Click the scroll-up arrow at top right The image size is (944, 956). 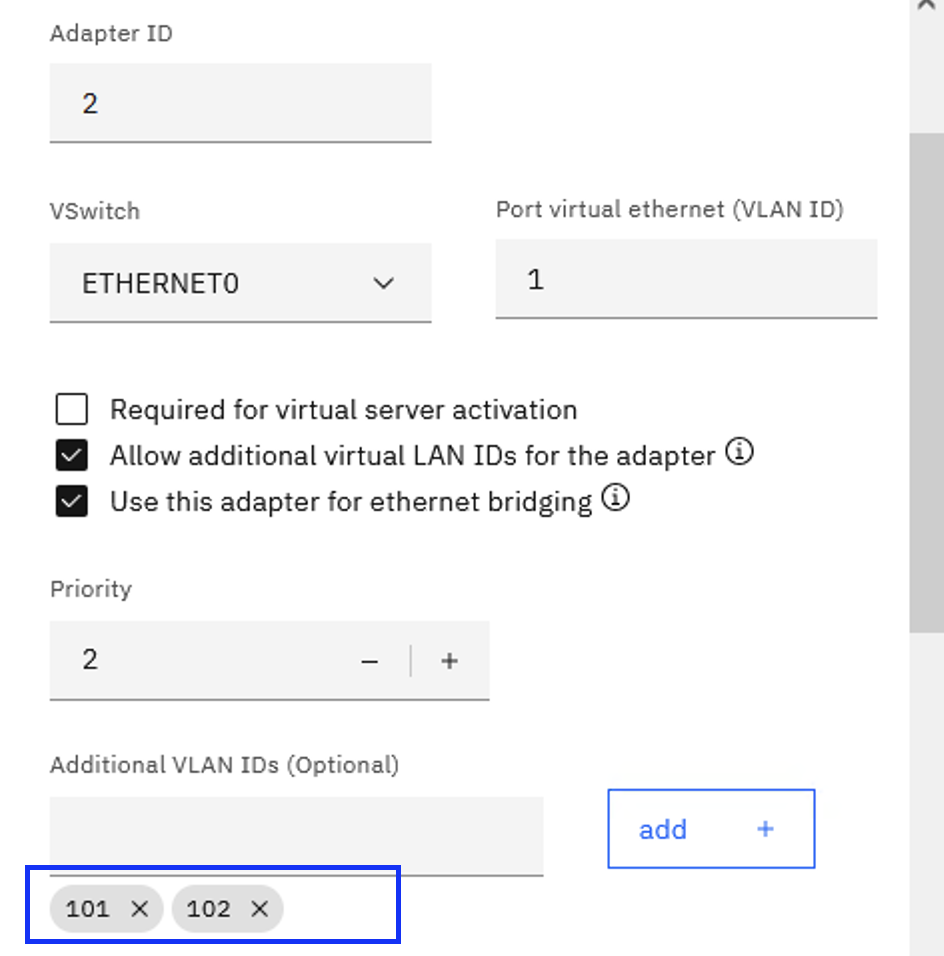[925, 8]
